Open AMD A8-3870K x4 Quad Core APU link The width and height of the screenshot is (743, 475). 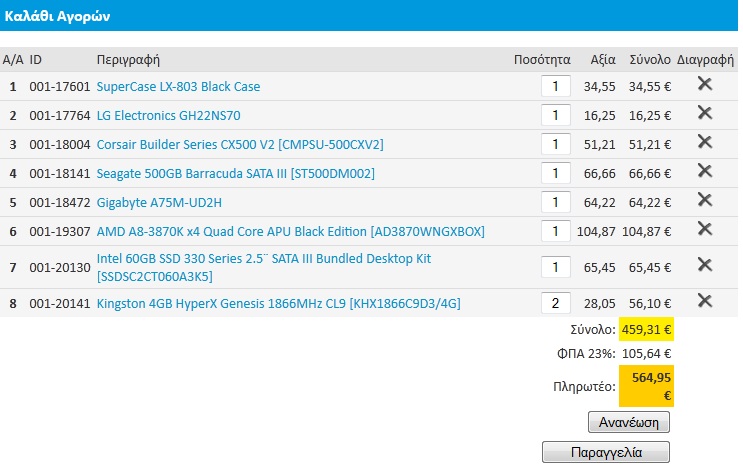click(290, 232)
